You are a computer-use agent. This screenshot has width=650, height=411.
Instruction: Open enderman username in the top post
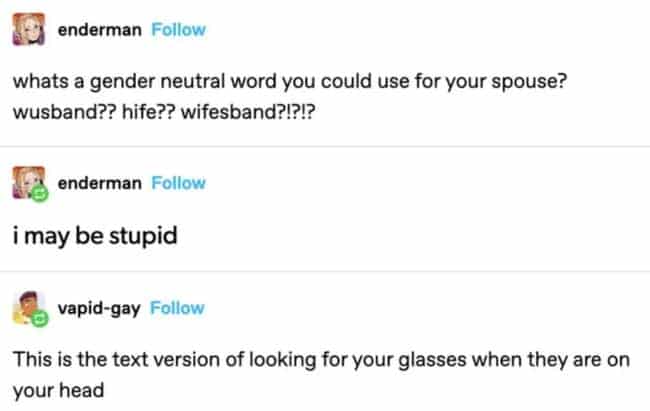(x=100, y=30)
